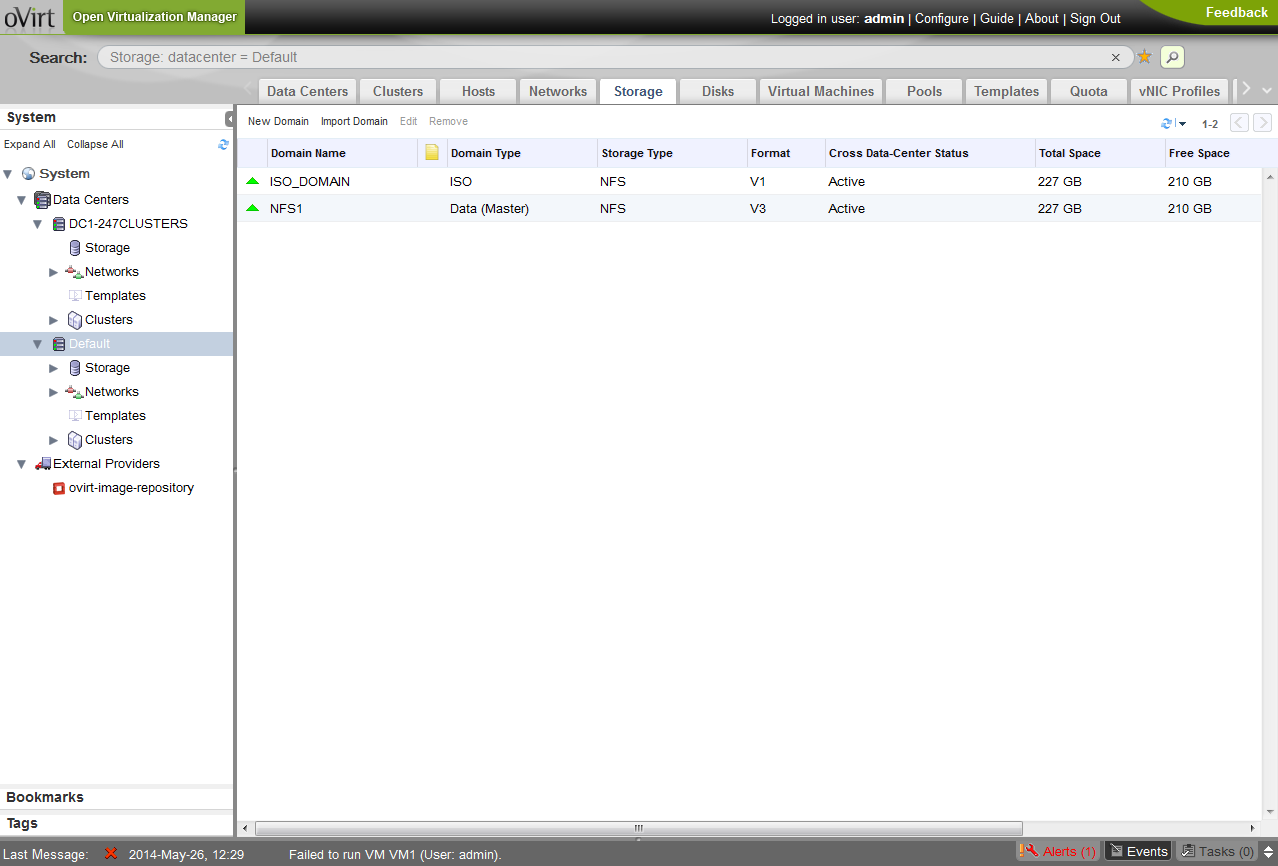Click the red error icon in Last Message bar

click(x=111, y=853)
